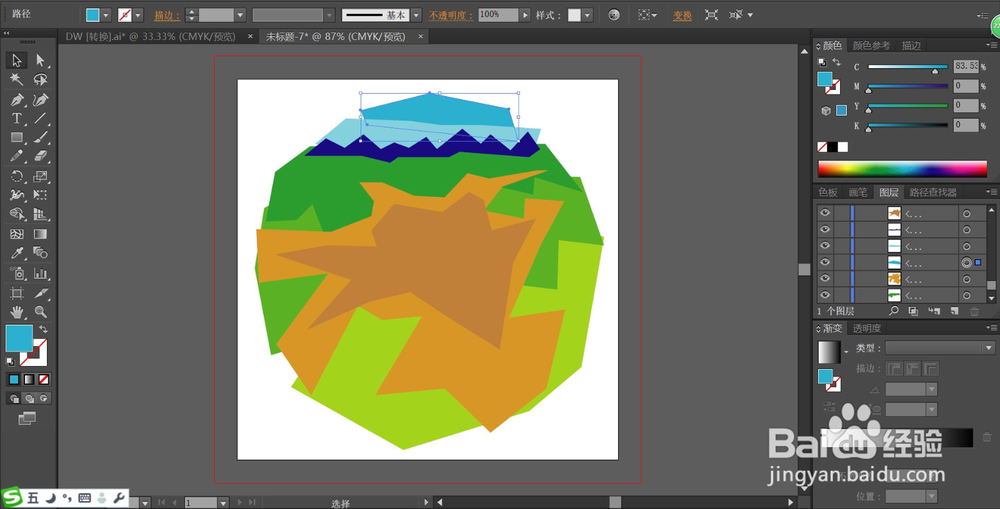The width and height of the screenshot is (1000, 509).
Task: Select the Rectangle tool
Action: [x=17, y=137]
